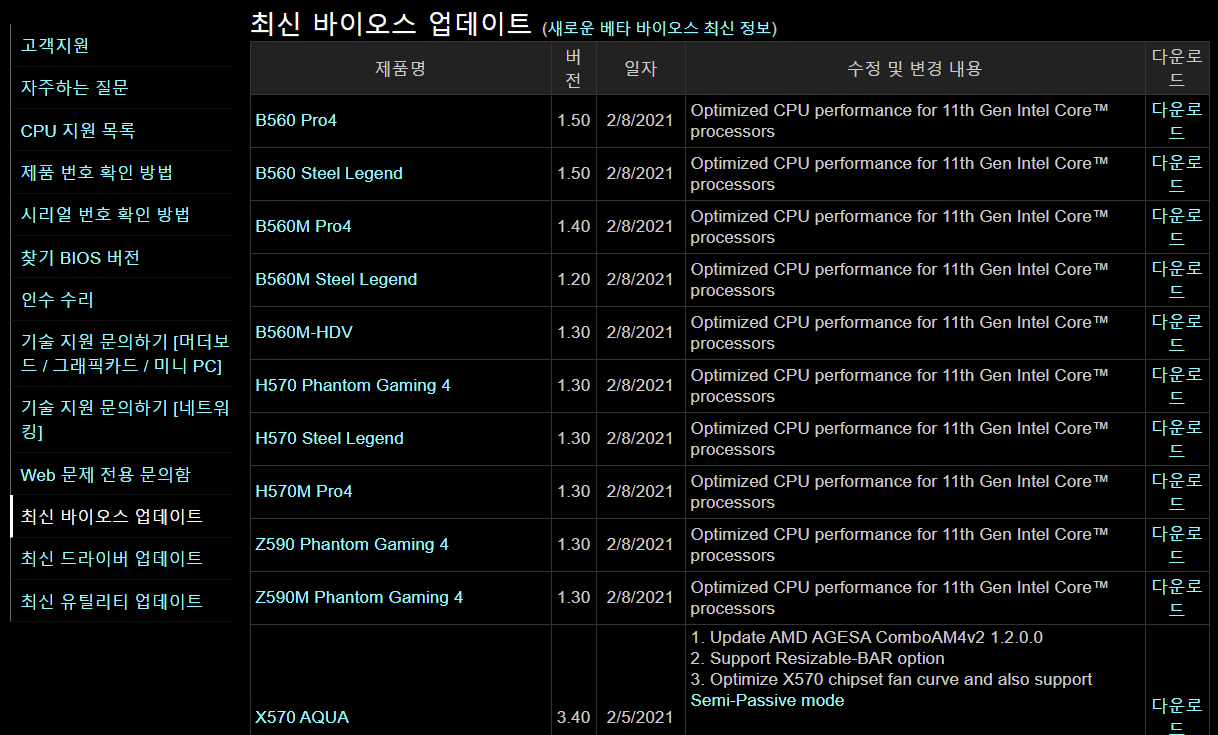The image size is (1218, 735).
Task: Download BIOS for Z590M Phantom Gaming 4
Action: coord(1176,597)
